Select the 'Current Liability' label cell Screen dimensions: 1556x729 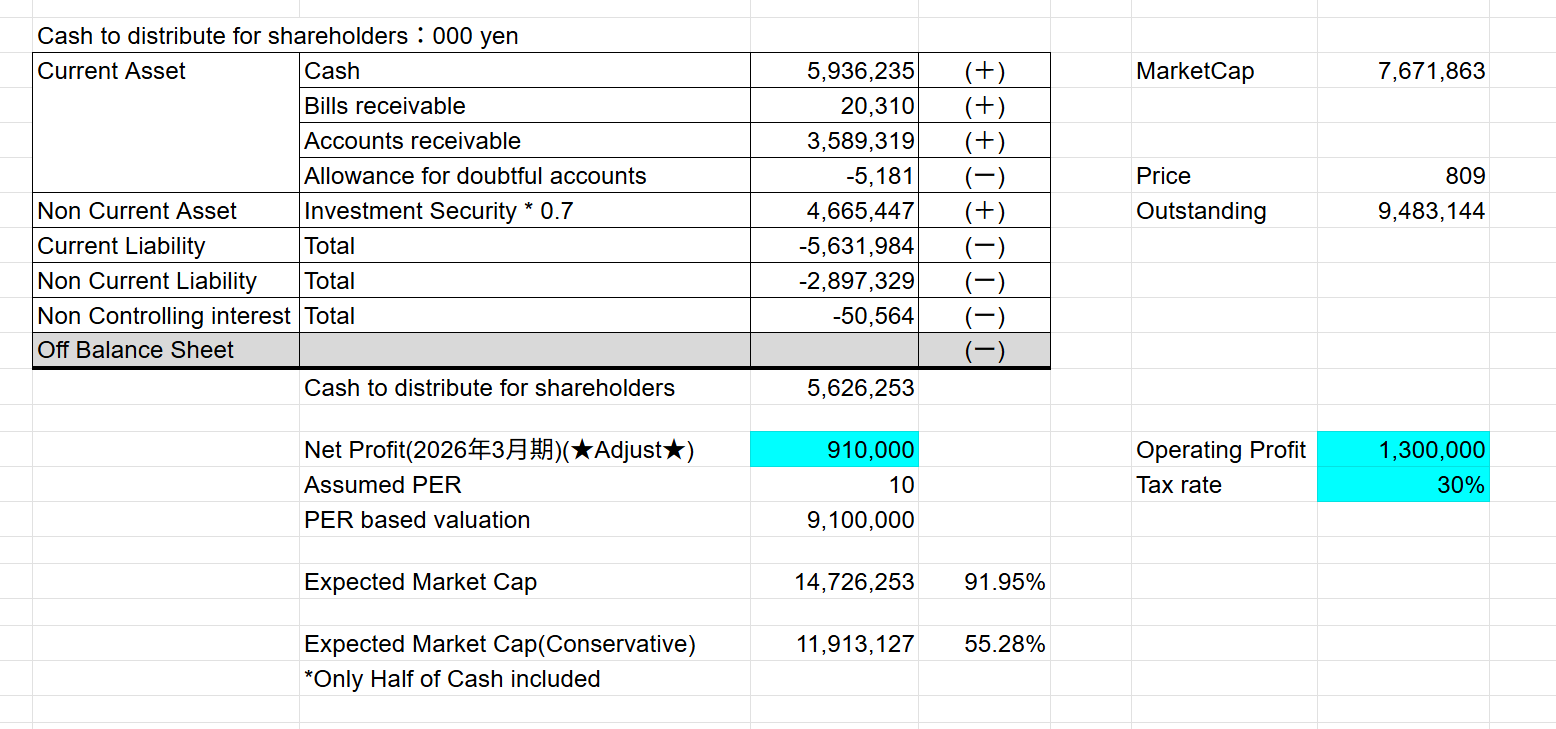pyautogui.click(x=166, y=246)
